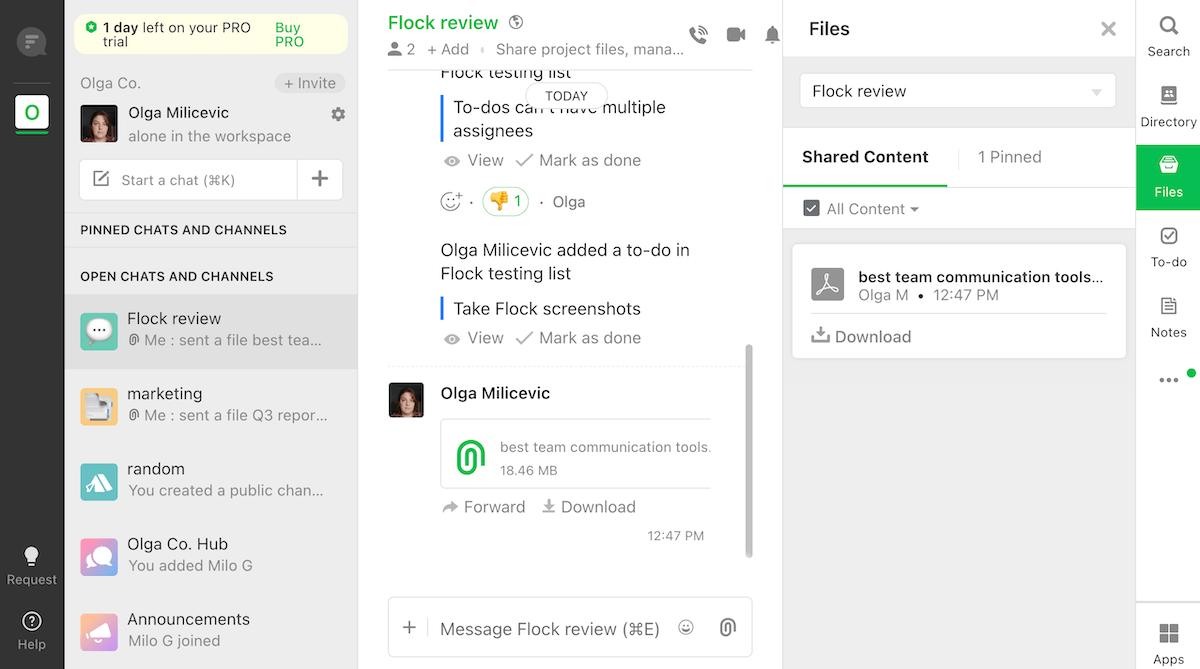1200x669 pixels.
Task: Toggle the All Content checkbox
Action: [812, 209]
